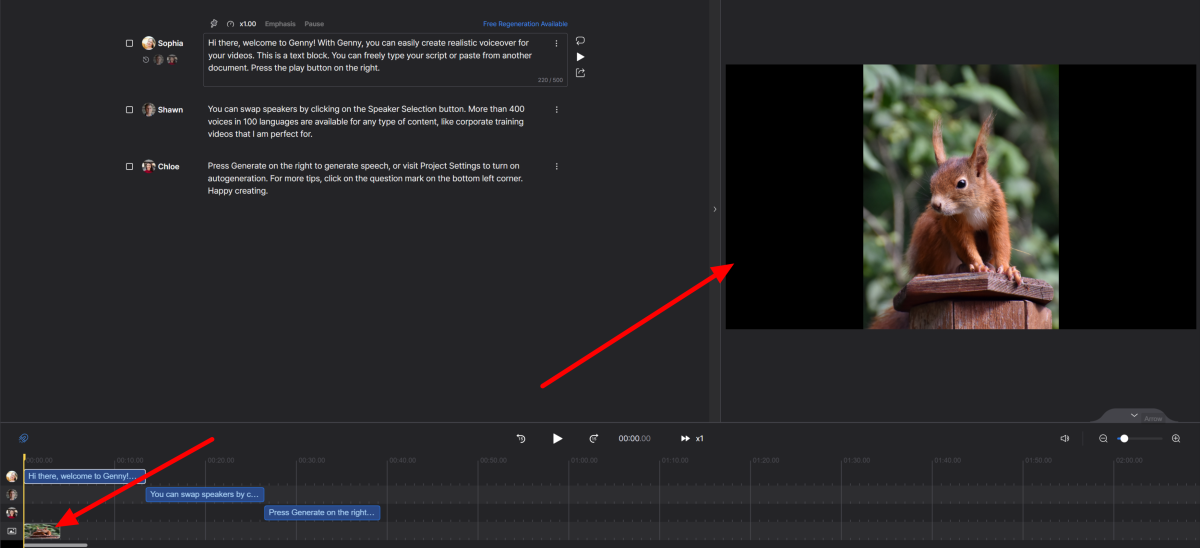This screenshot has width=1200, height=548.
Task: Check the checkbox next to Sophia
Action: 129,44
